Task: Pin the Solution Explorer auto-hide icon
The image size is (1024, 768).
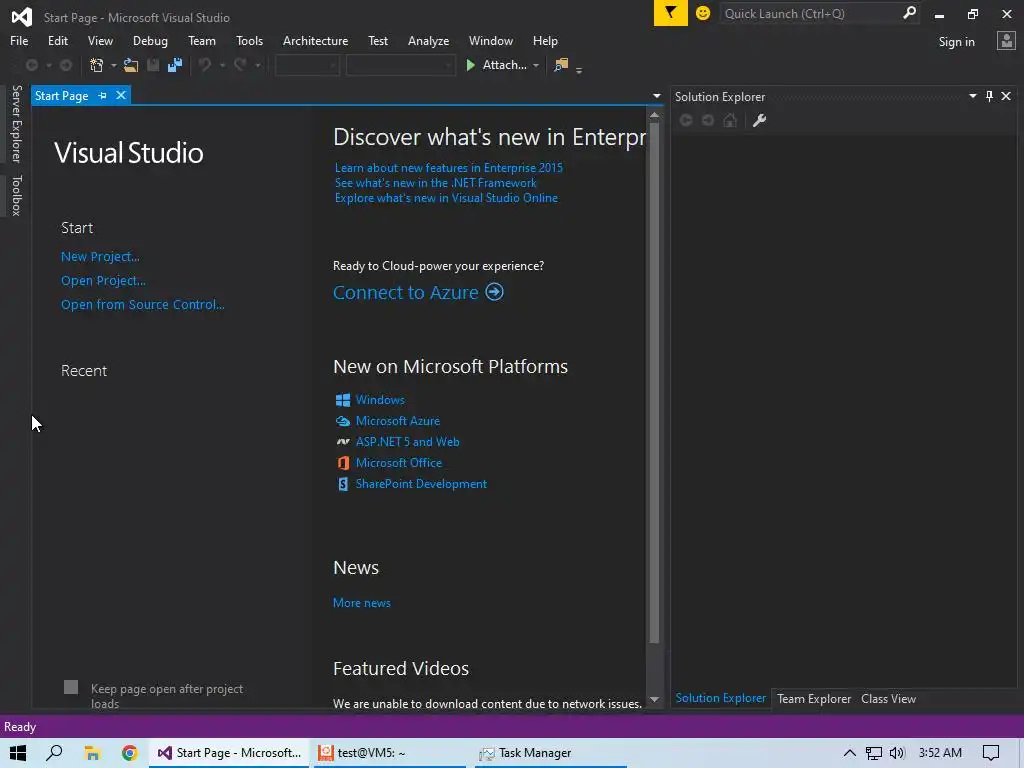Action: tap(989, 96)
